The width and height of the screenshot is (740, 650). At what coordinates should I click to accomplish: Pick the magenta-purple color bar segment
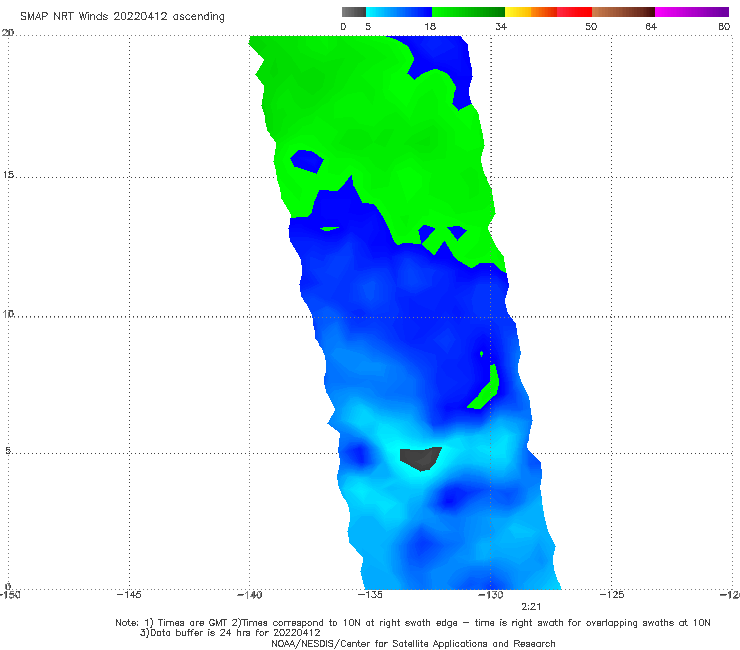click(x=692, y=12)
